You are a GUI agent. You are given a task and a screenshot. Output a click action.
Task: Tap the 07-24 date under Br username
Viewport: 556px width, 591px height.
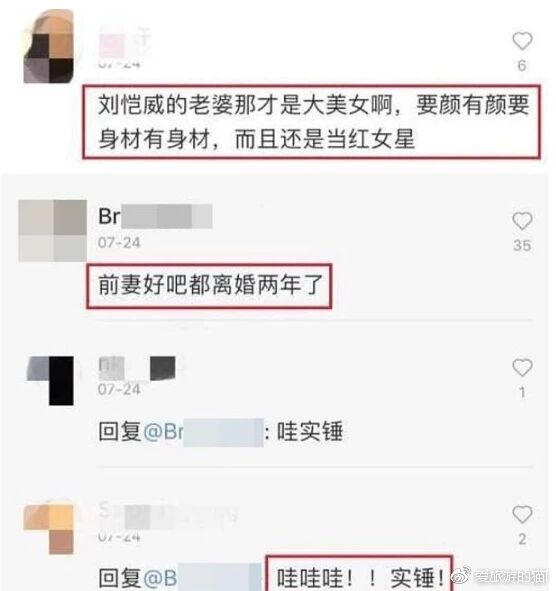(x=119, y=243)
